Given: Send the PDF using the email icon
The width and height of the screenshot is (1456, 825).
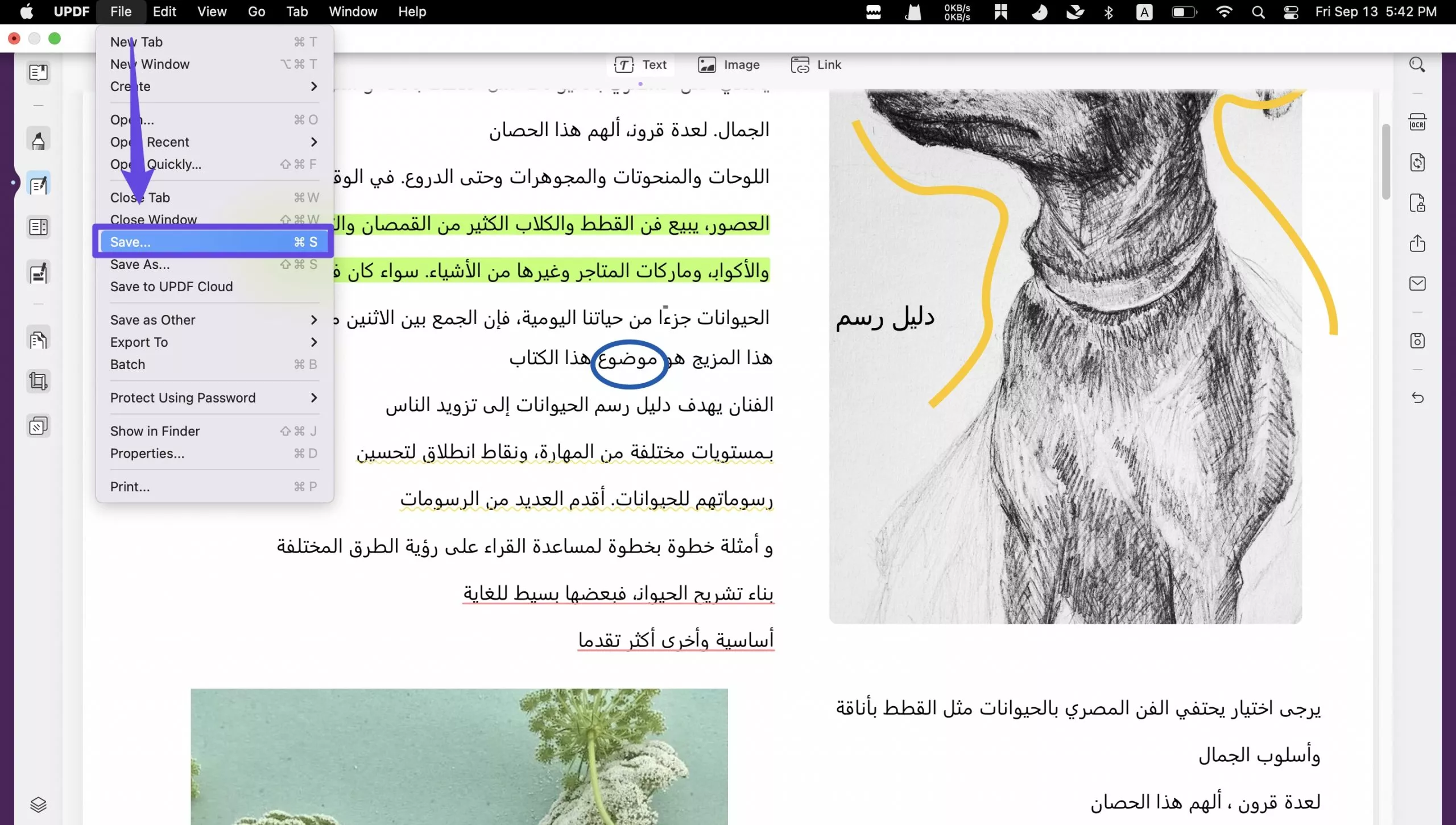Looking at the screenshot, I should click(1417, 283).
